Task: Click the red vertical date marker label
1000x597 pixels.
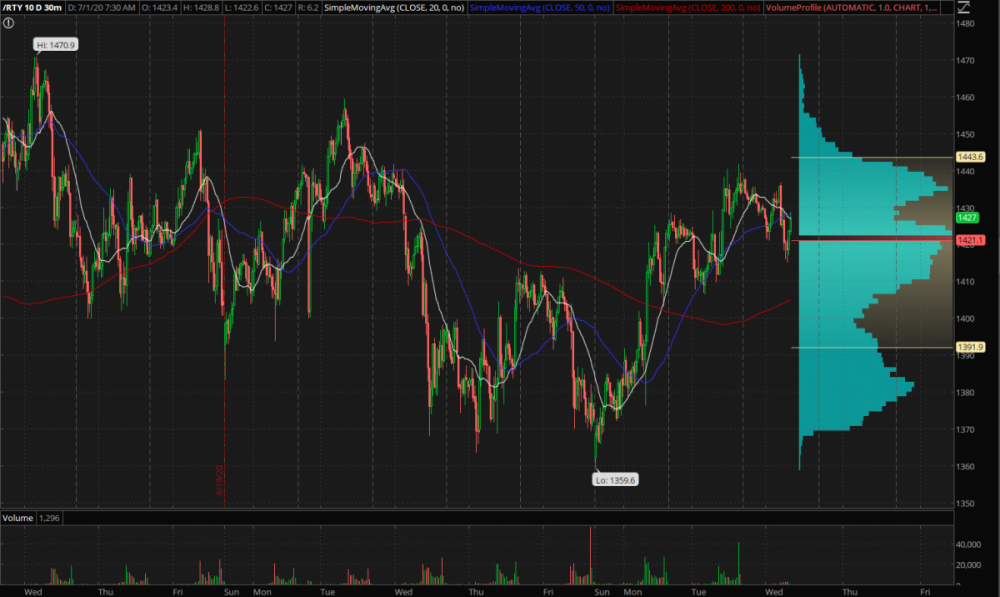Action: coord(217,480)
